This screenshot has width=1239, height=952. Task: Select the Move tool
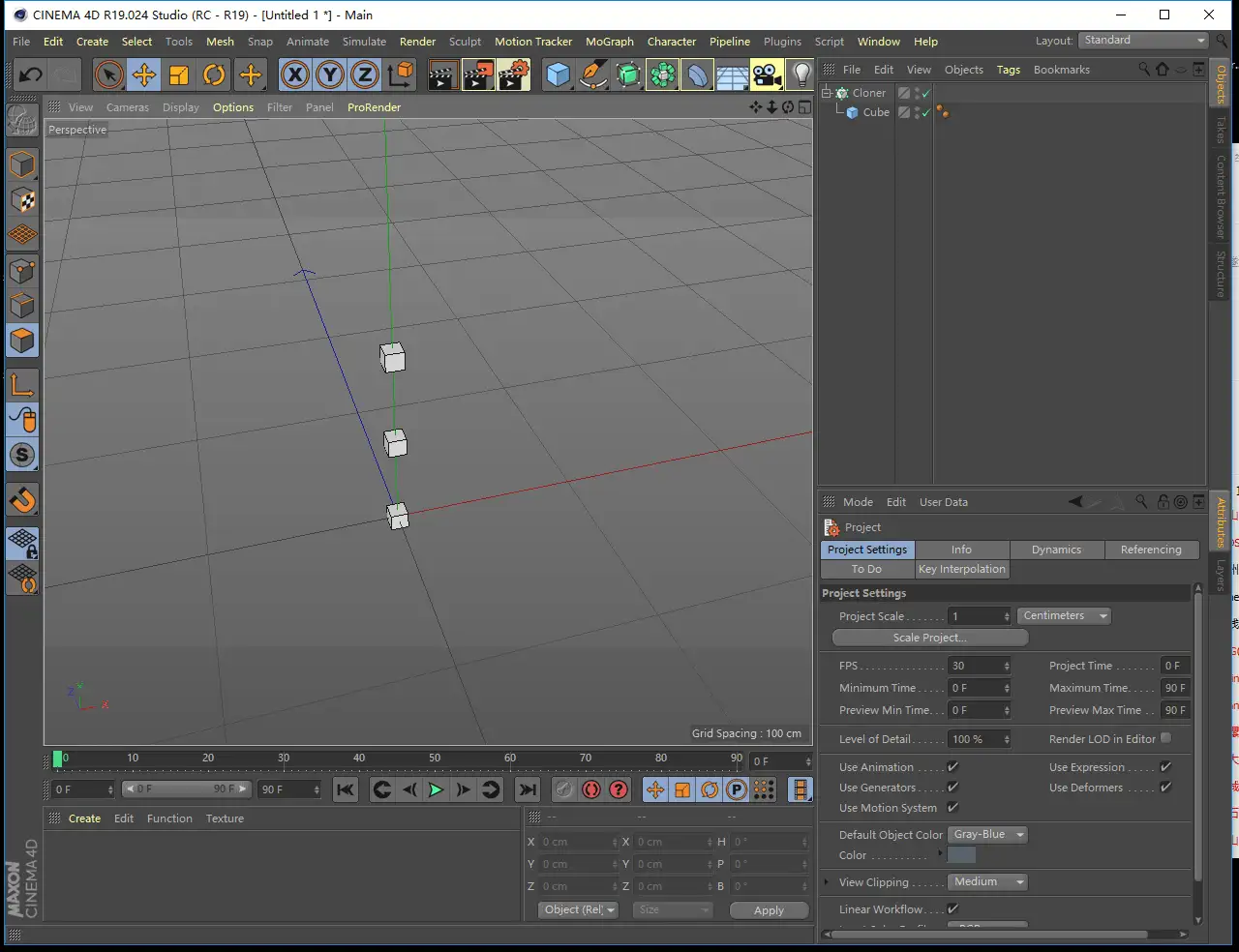coord(144,74)
